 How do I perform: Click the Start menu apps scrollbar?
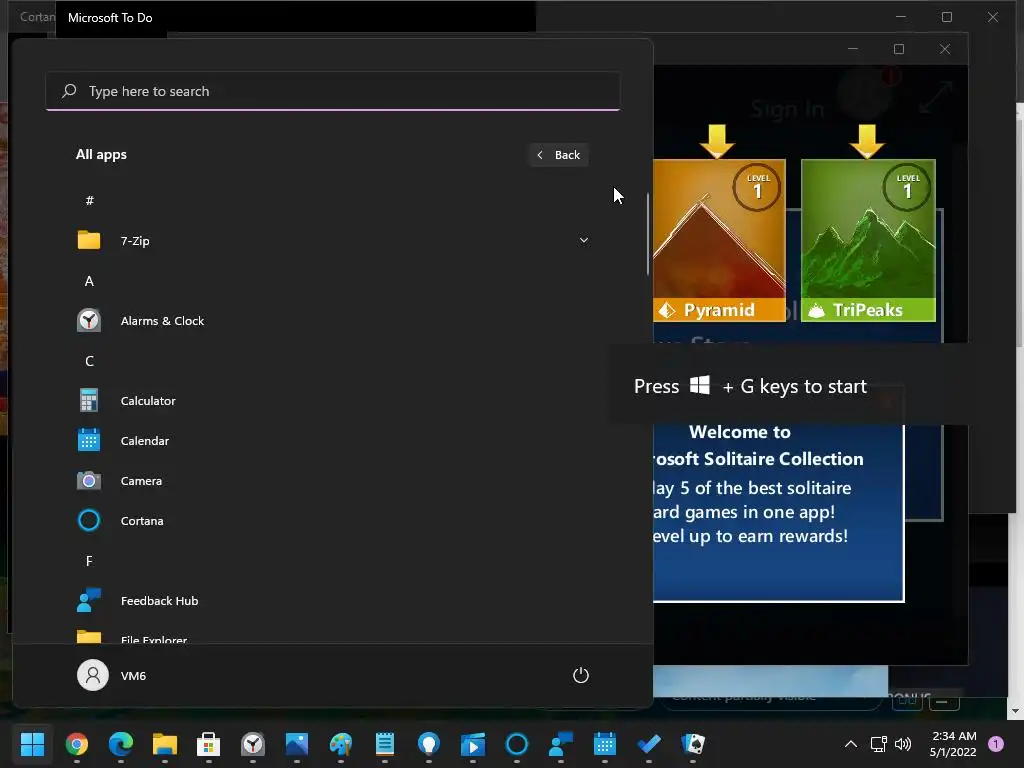[648, 234]
